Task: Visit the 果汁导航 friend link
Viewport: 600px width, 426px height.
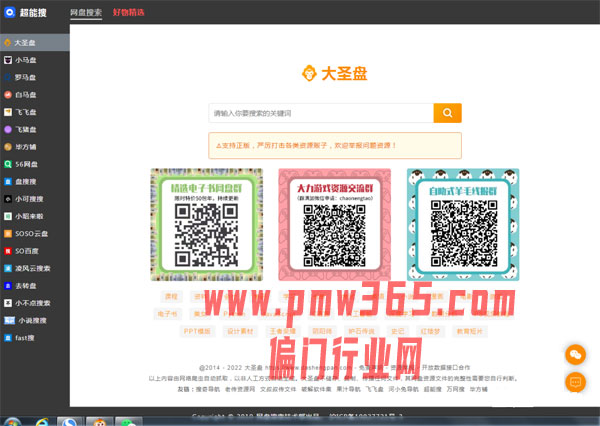Action: point(348,389)
